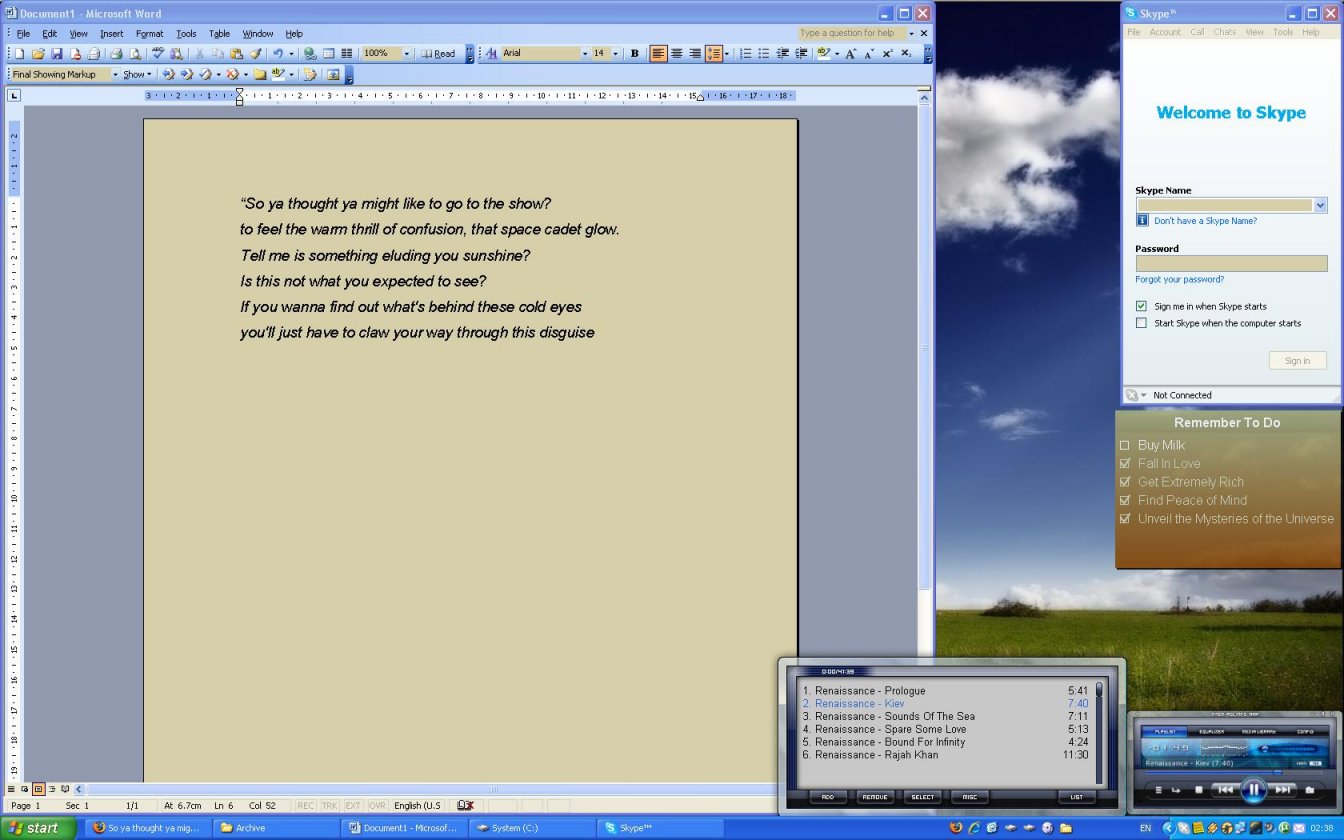Open the Format menu in Word

[149, 34]
